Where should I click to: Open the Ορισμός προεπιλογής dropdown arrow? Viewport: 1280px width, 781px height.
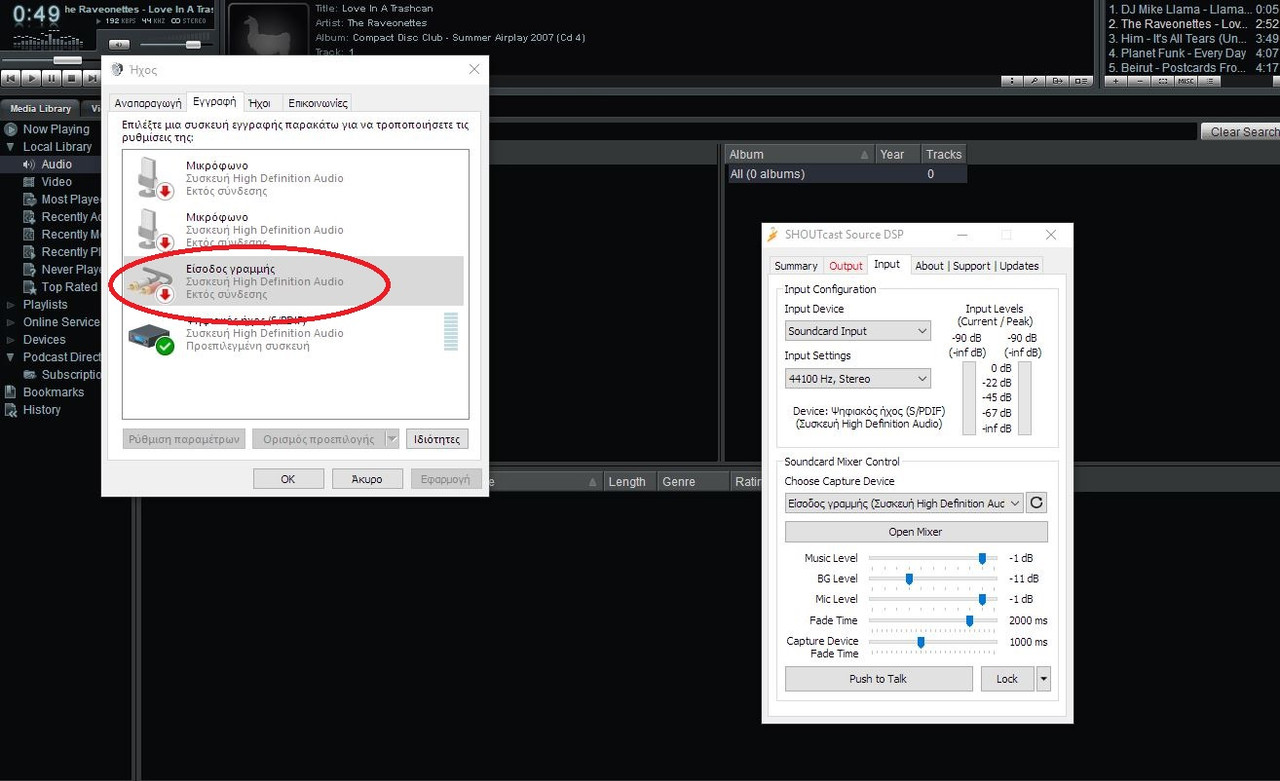point(392,439)
